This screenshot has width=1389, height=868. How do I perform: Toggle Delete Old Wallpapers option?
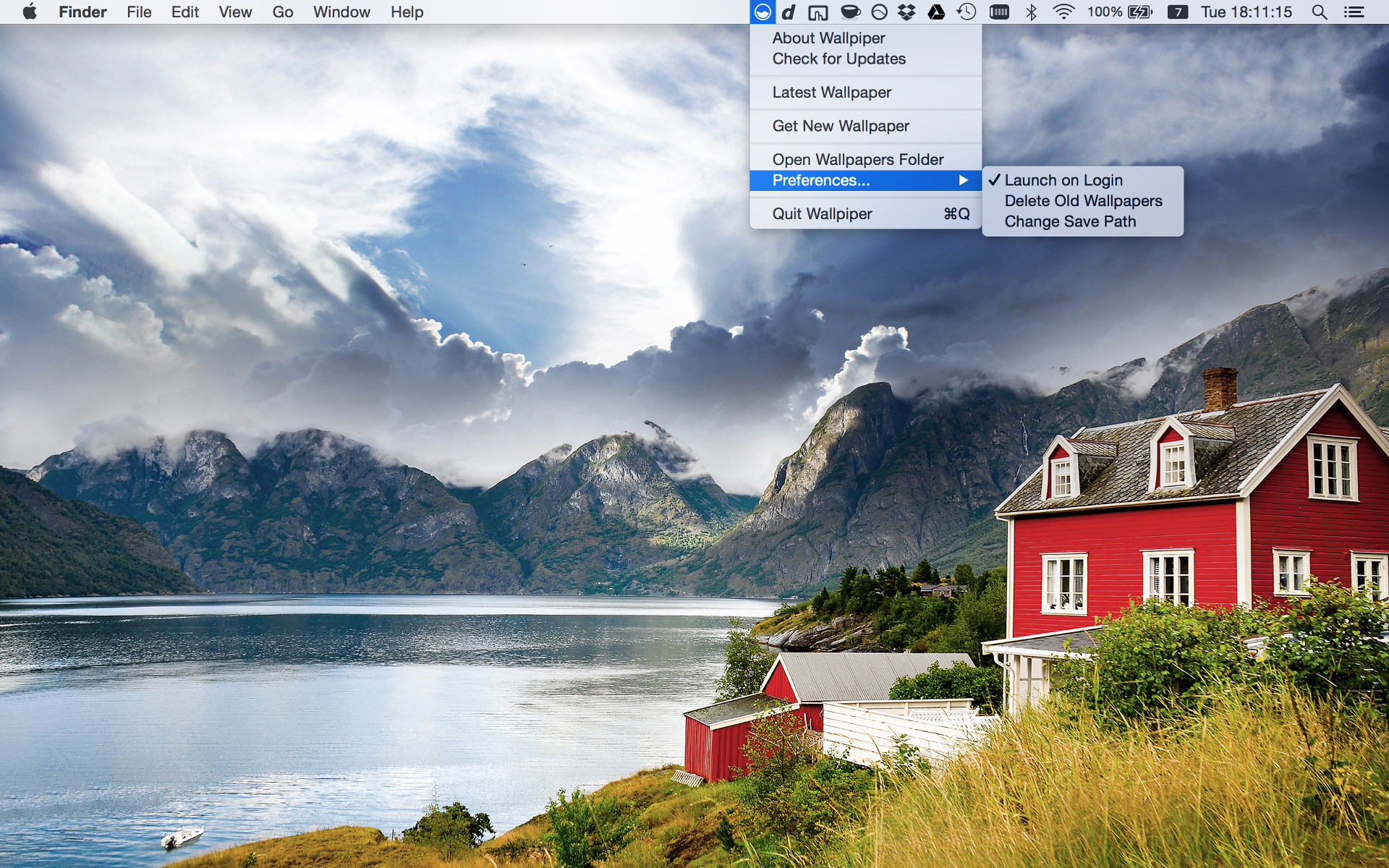point(1083,201)
